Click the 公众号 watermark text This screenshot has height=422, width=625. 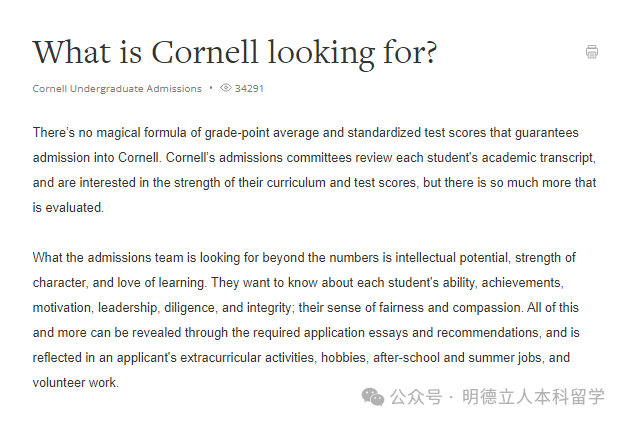click(416, 397)
